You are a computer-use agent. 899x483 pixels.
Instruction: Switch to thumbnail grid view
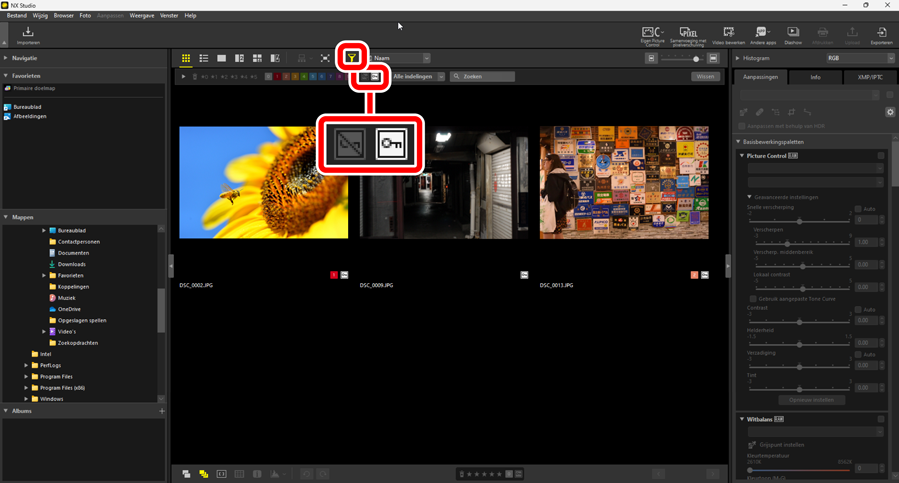point(186,59)
